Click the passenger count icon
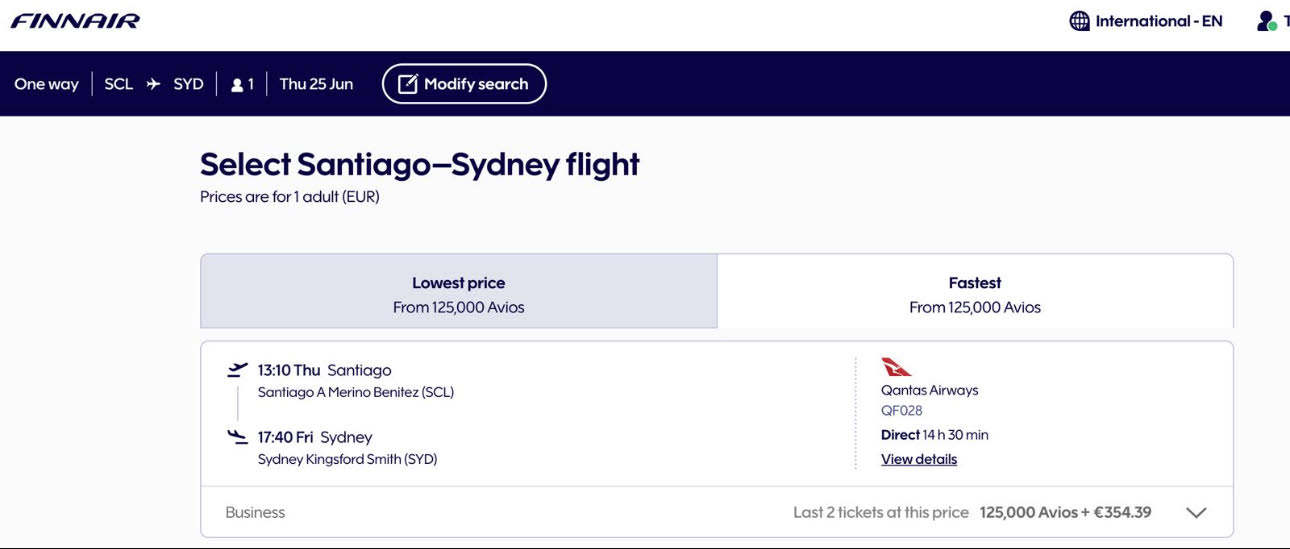The width and height of the screenshot is (1290, 549). pyautogui.click(x=237, y=85)
